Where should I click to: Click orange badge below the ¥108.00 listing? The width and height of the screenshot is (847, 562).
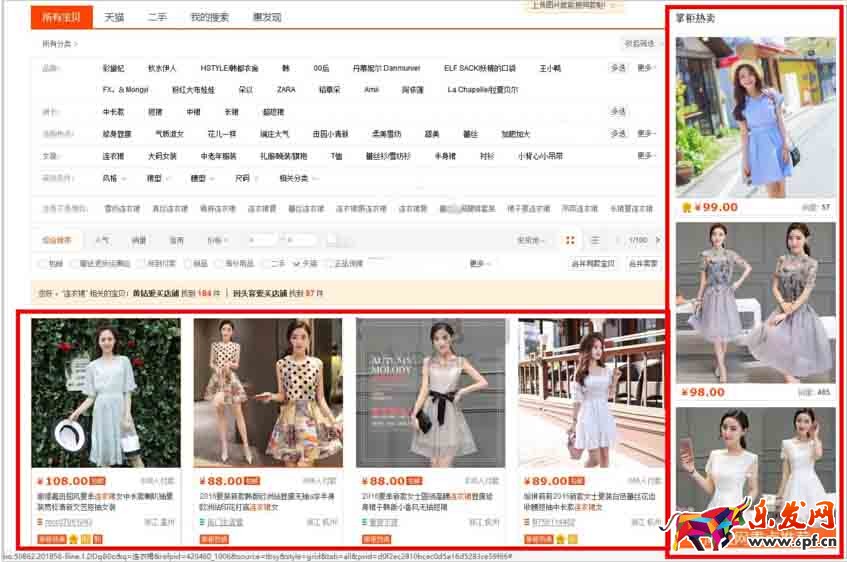(51, 539)
